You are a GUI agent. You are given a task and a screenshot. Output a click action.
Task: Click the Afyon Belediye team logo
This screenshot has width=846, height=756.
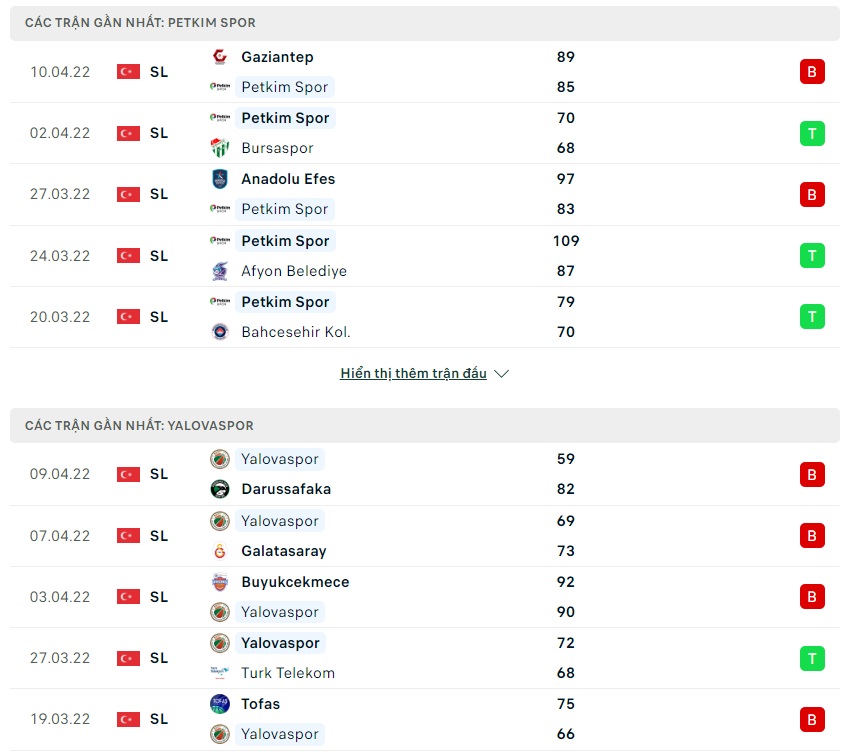point(220,271)
